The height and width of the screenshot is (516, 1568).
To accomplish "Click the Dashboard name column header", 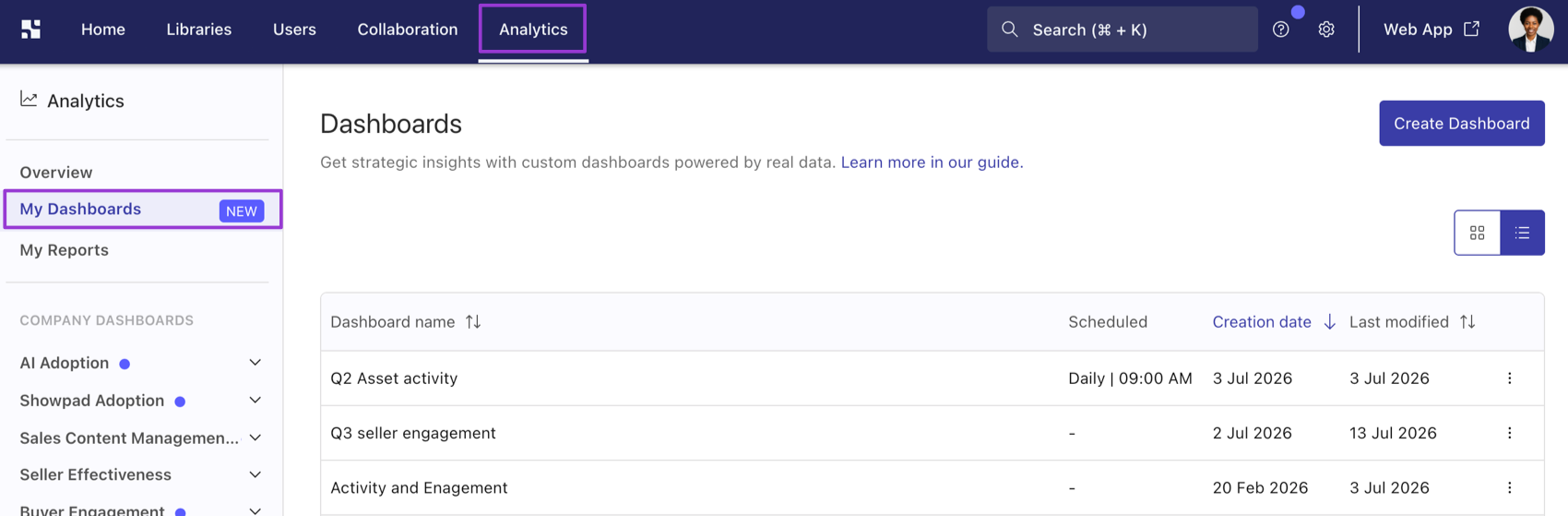I will pos(392,322).
